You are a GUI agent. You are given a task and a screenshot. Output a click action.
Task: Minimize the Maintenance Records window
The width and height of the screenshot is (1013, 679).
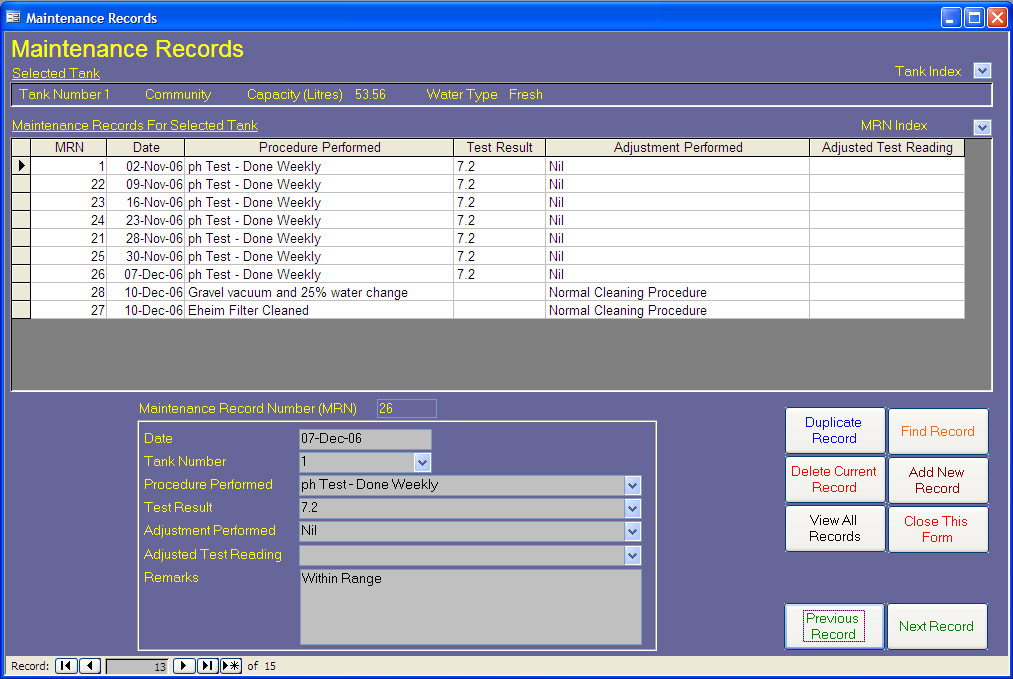coord(951,17)
